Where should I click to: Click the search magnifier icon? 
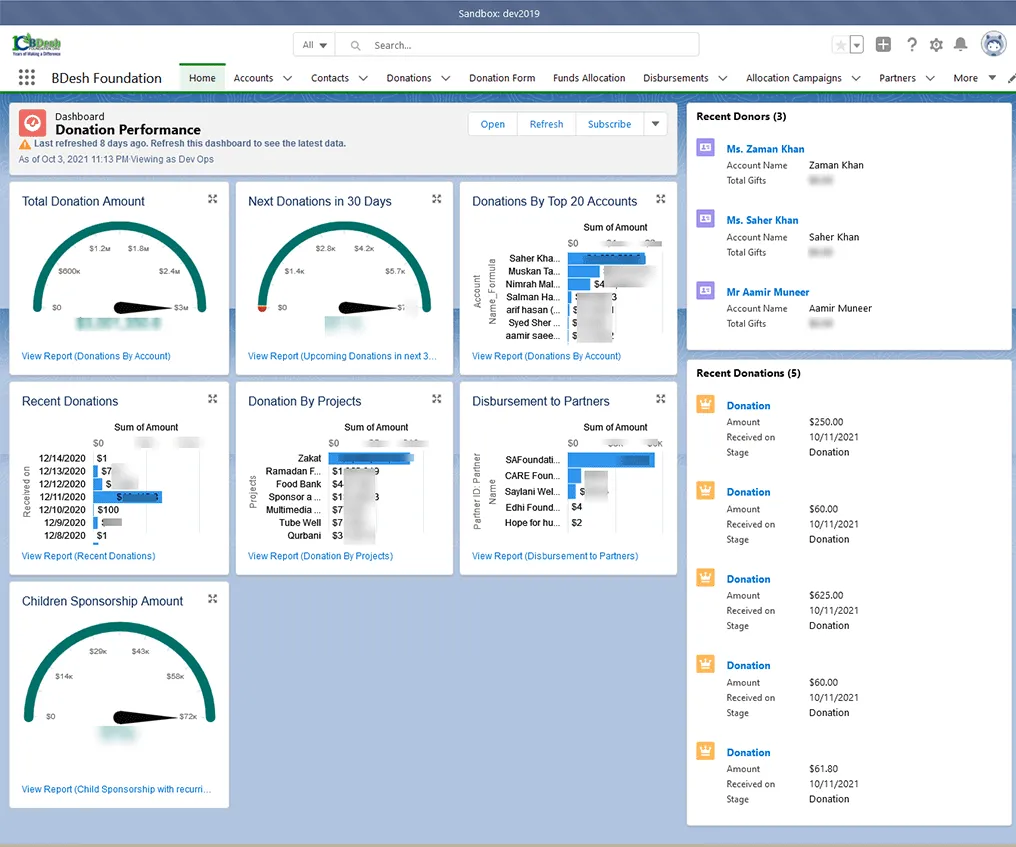[x=355, y=45]
